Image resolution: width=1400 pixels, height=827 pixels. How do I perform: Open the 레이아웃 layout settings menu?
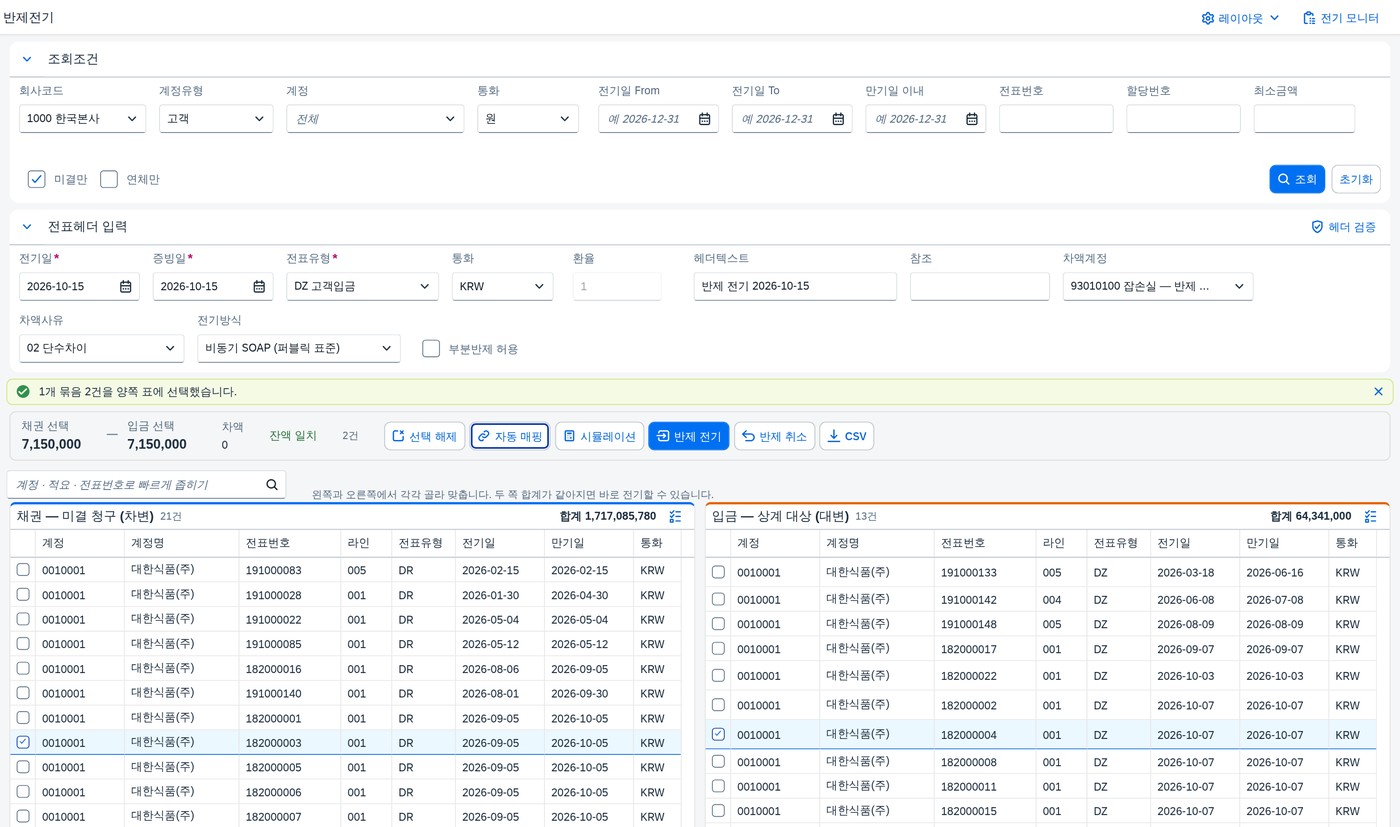[1240, 18]
